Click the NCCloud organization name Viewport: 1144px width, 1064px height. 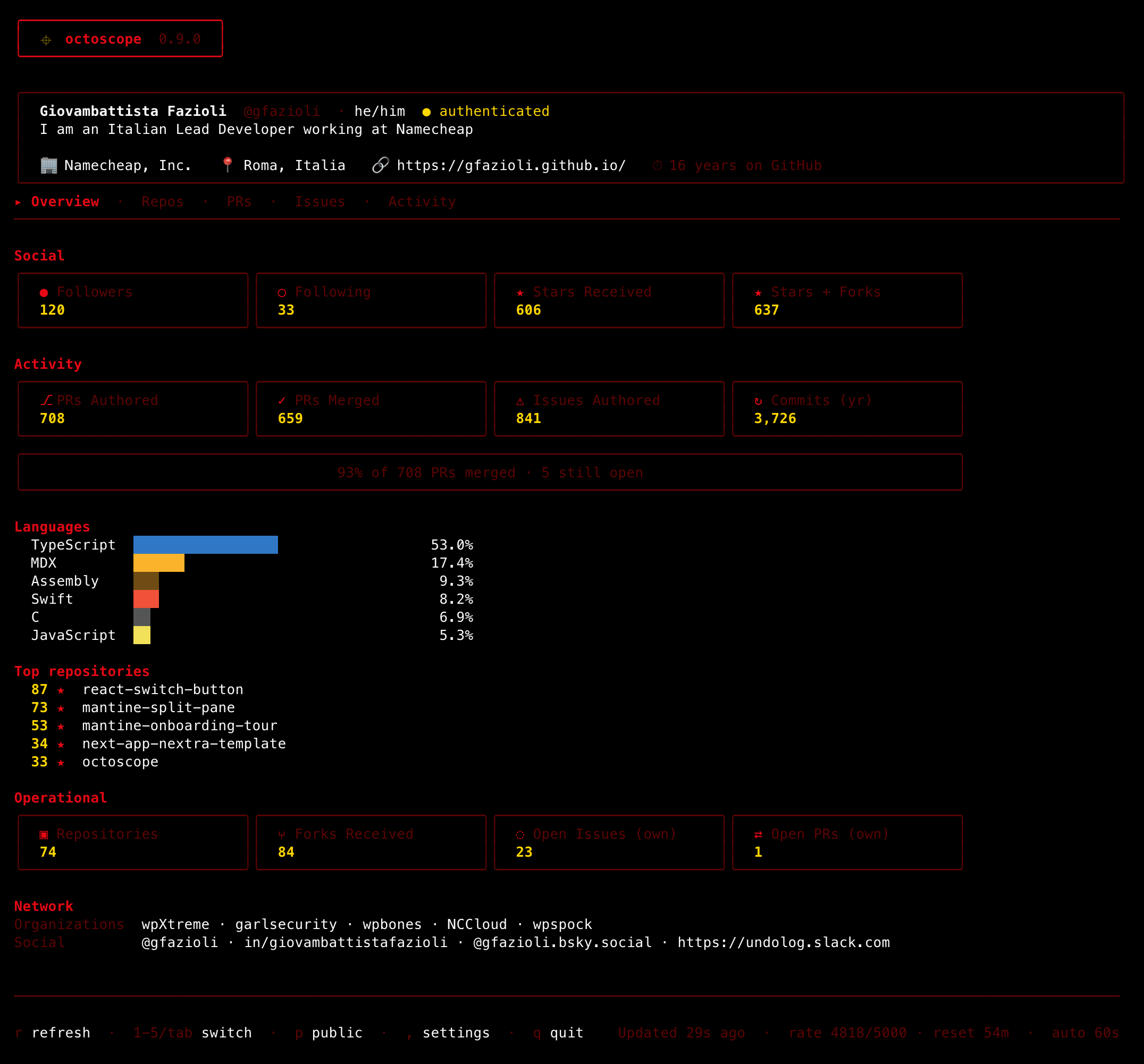477,924
